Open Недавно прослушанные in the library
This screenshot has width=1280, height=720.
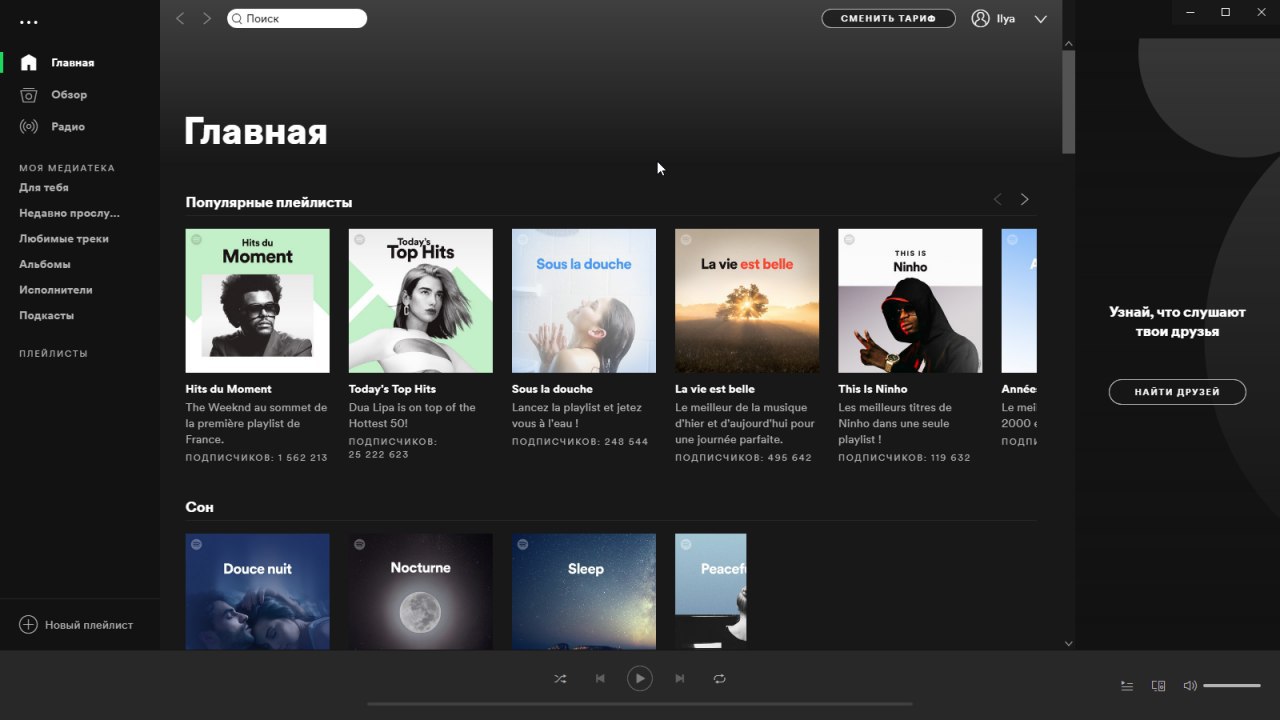tap(69, 213)
